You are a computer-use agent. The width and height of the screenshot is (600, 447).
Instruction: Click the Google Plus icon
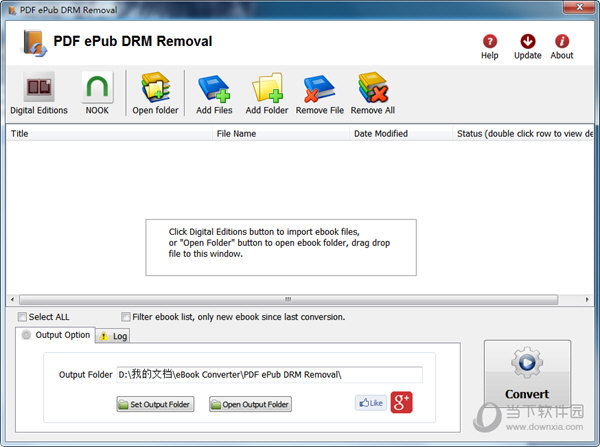point(401,402)
